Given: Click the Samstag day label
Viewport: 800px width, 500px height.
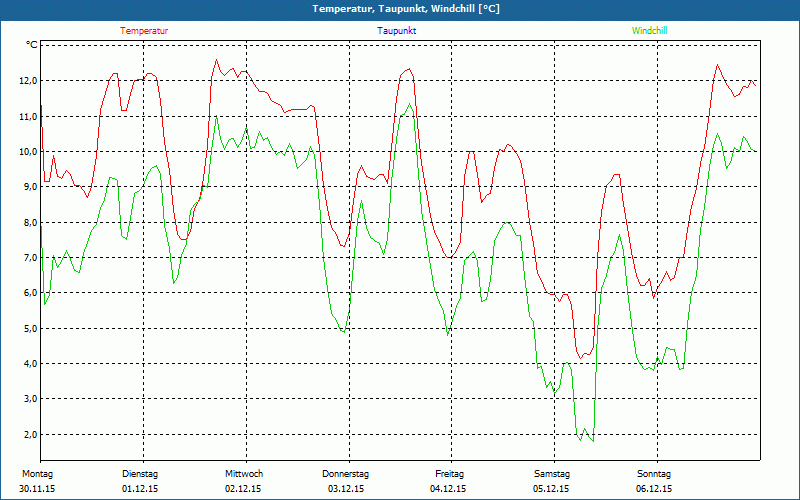Looking at the screenshot, I should coord(552,474).
